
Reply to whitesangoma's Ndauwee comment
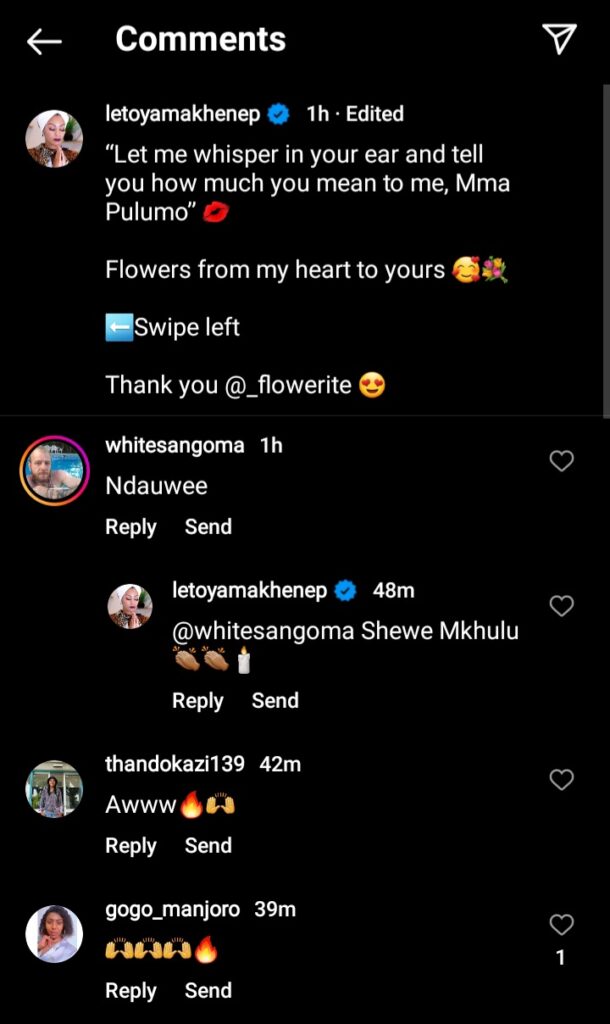click(131, 527)
